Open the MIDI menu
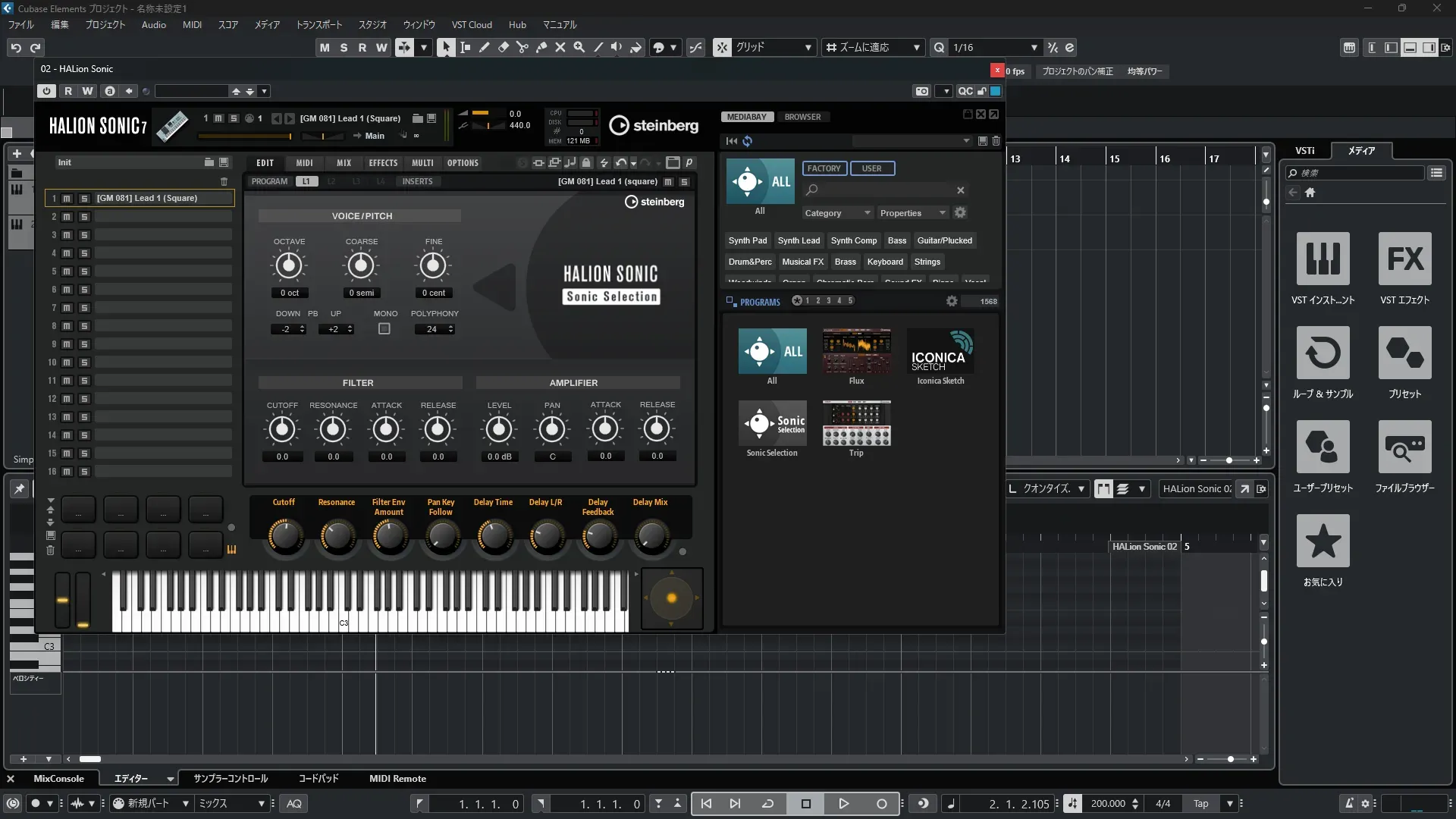 tap(192, 24)
